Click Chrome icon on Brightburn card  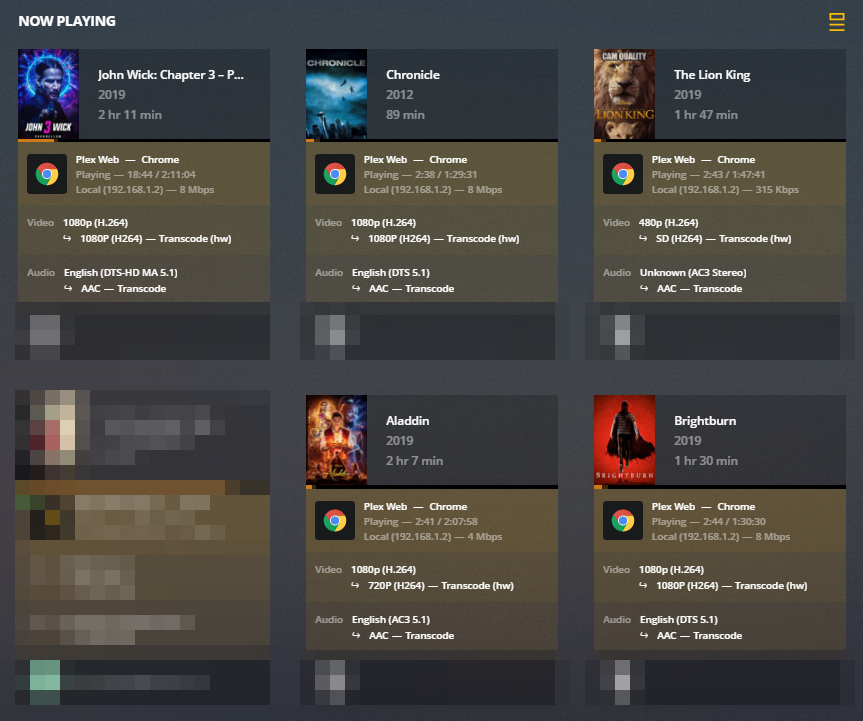click(622, 521)
